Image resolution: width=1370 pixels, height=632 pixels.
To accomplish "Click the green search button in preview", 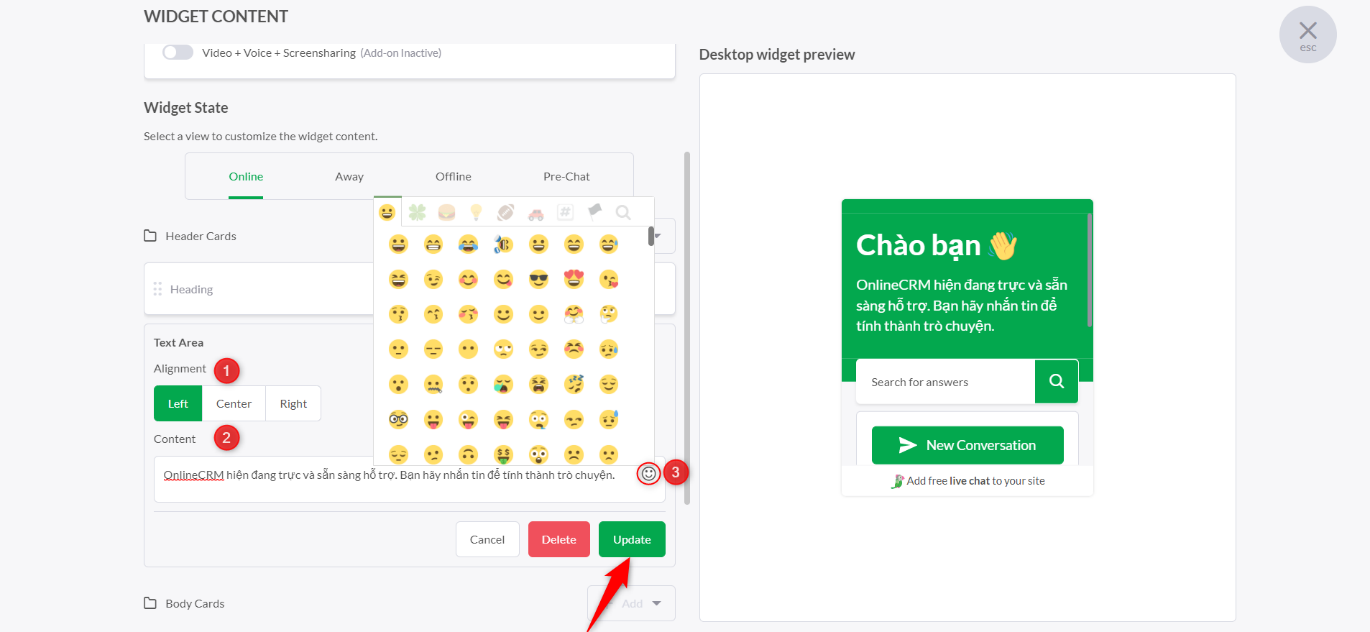I will pos(1056,381).
